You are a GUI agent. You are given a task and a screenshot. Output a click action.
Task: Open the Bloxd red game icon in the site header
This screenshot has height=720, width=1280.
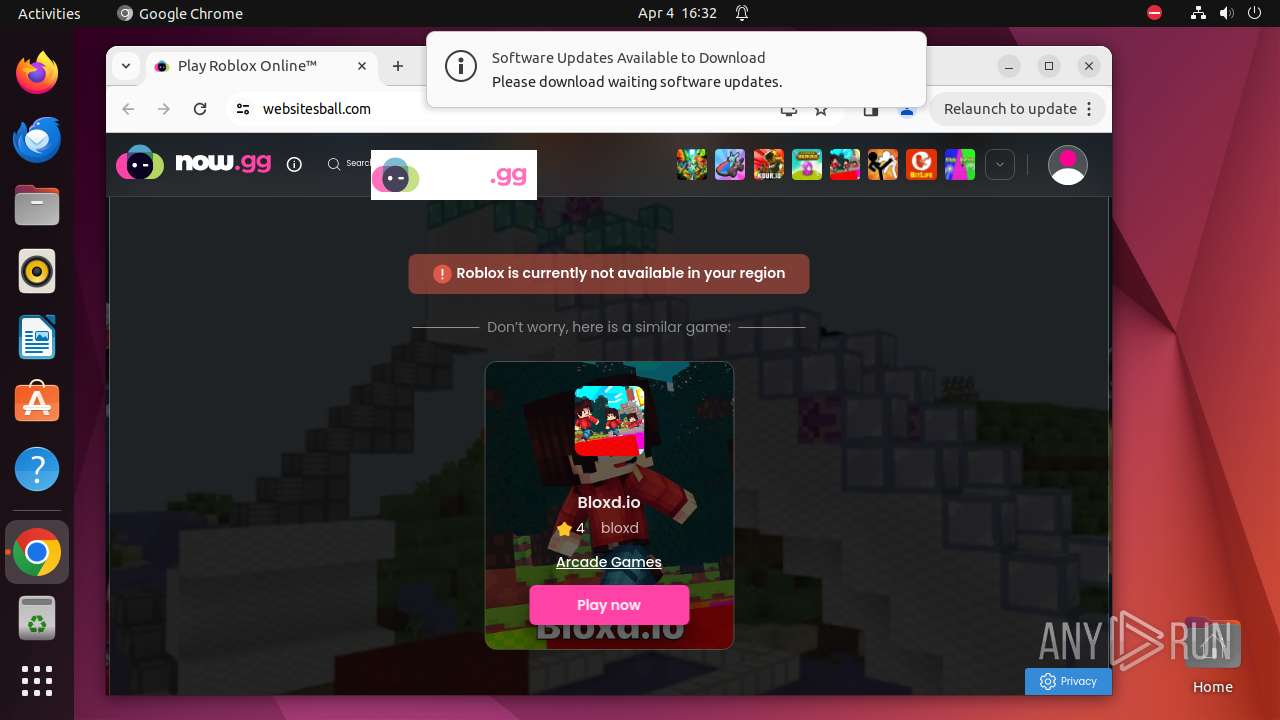(845, 164)
